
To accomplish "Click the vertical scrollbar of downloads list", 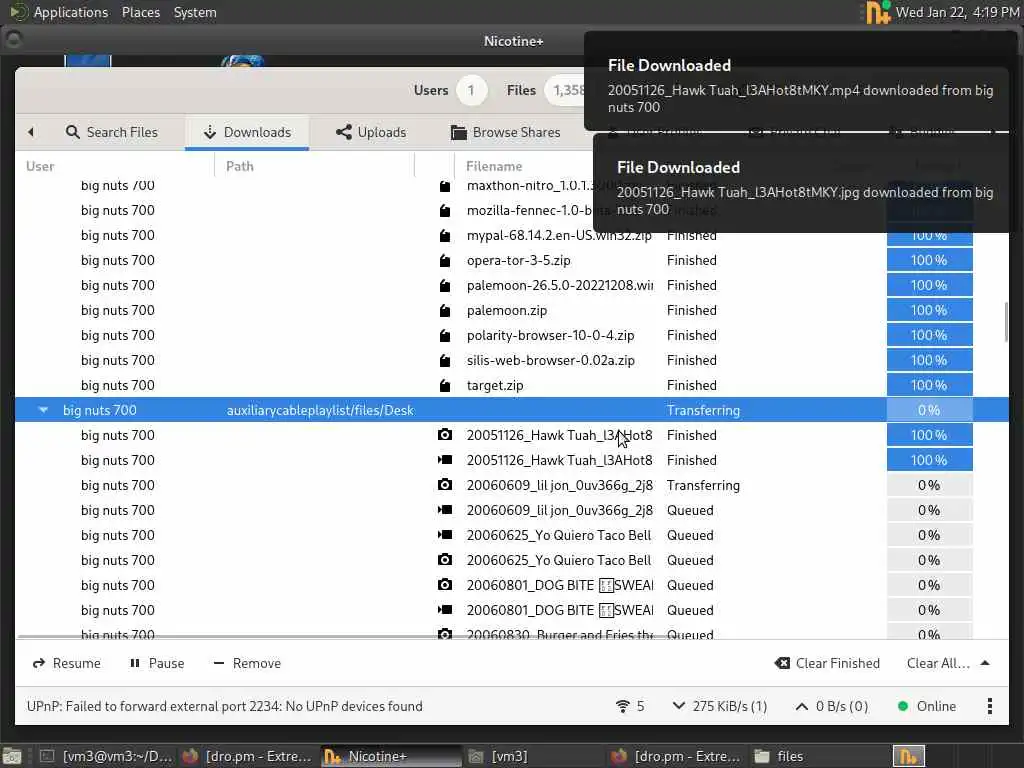I will coord(1006,321).
